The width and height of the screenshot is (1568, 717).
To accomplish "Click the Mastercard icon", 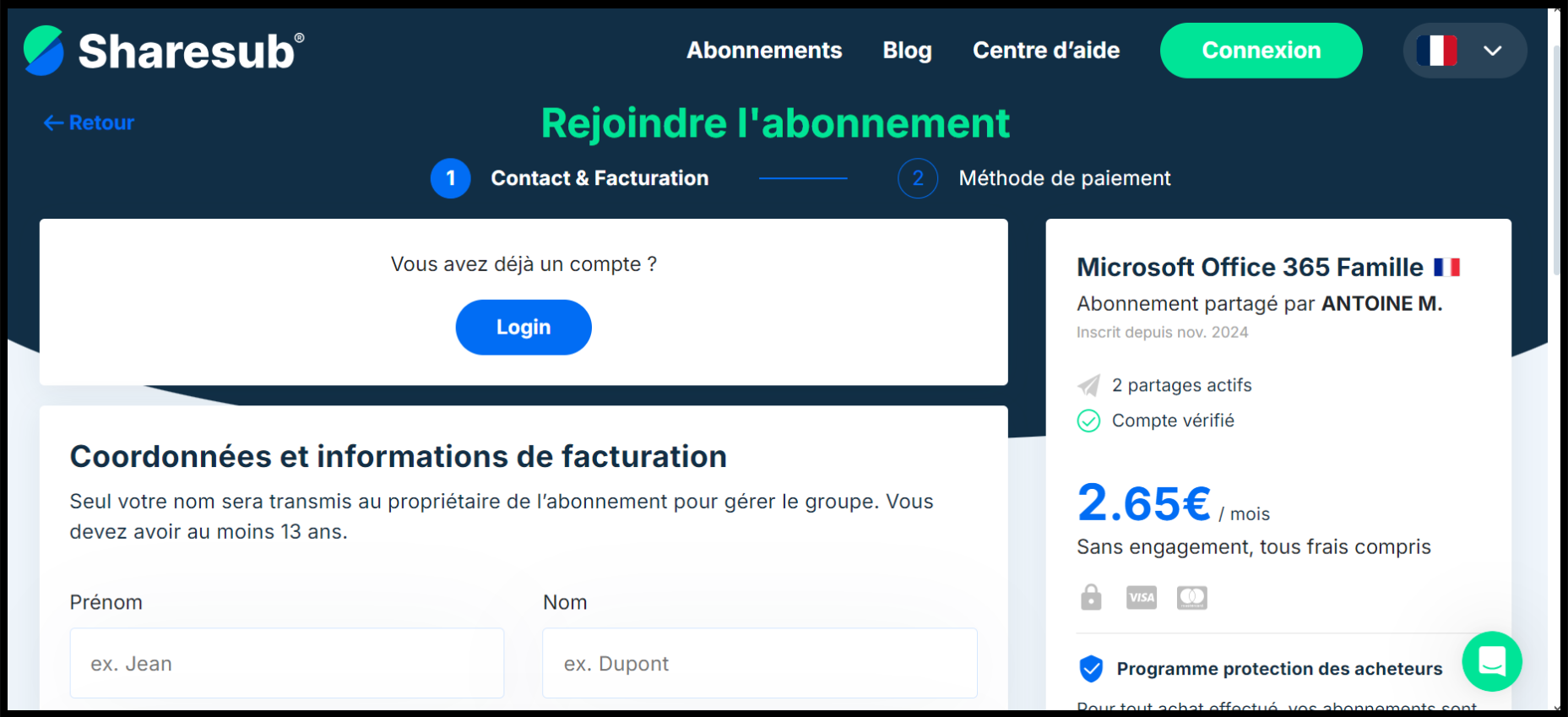I will pos(1192,598).
